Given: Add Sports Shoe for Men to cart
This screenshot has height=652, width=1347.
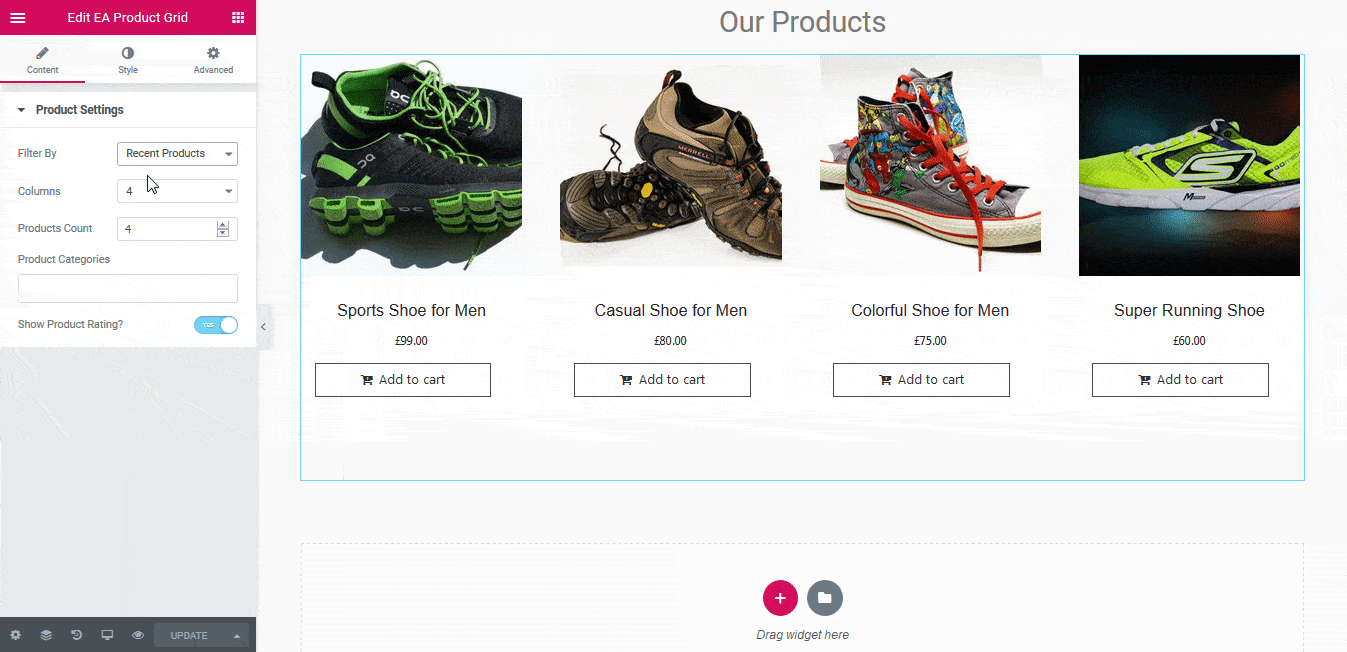Looking at the screenshot, I should [403, 380].
